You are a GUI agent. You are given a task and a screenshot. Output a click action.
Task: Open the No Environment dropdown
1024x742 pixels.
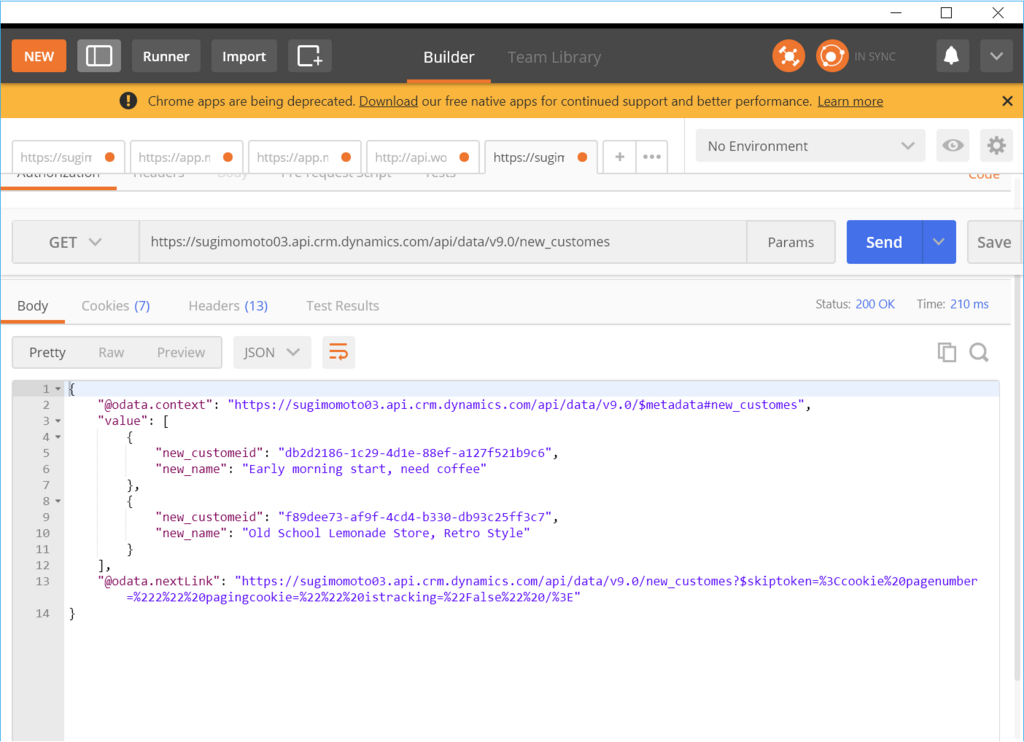click(810, 146)
